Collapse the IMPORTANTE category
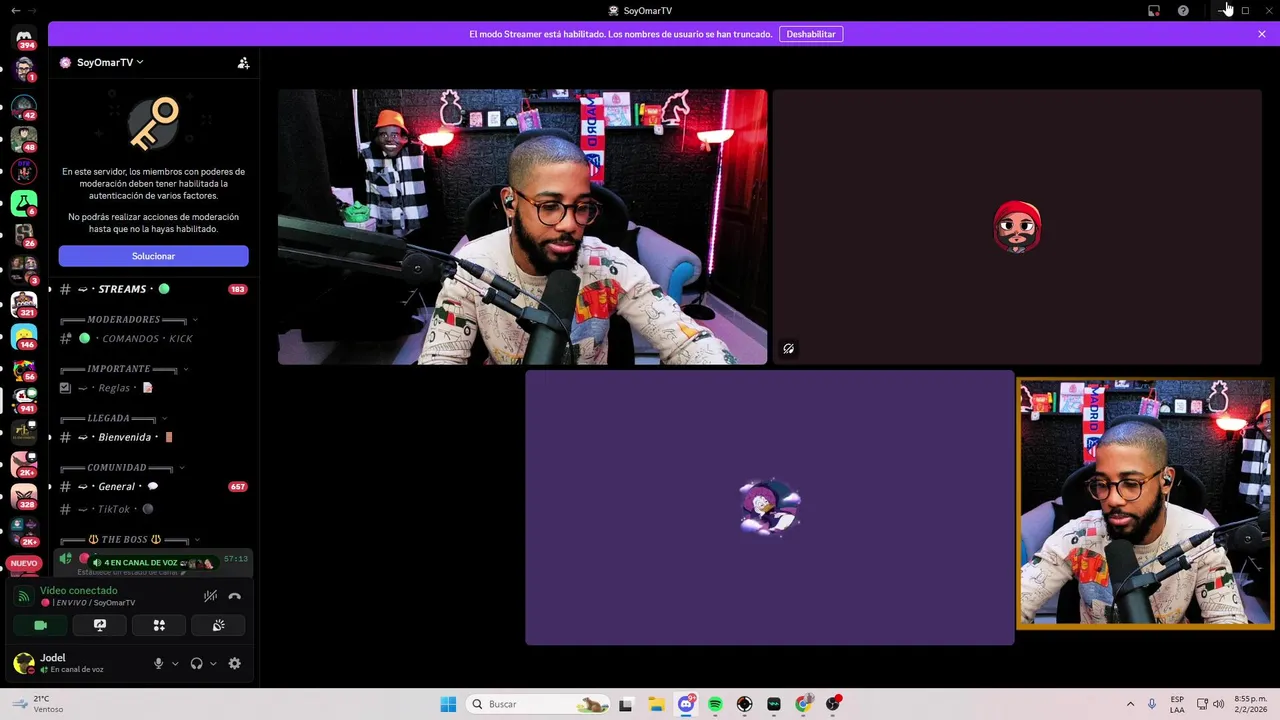The image size is (1280, 720). click(124, 369)
